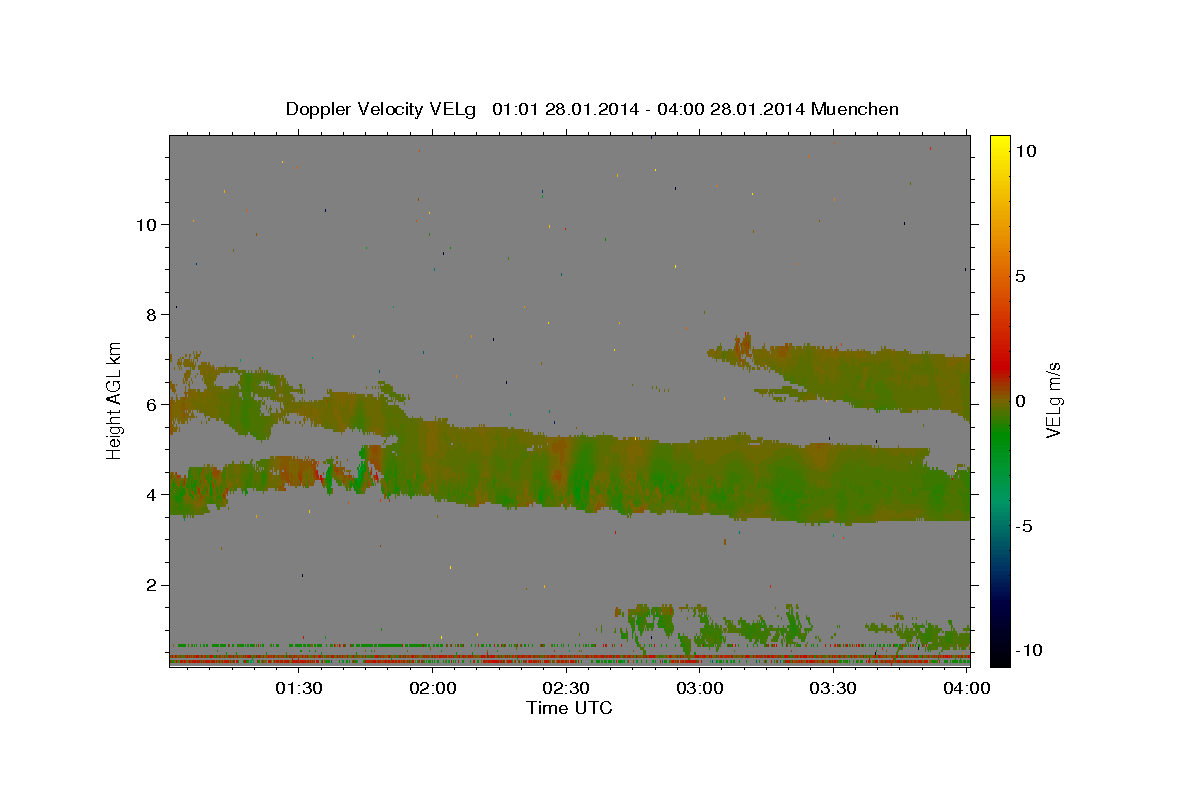Screen dimensions: 1200x800
Task: Select the 03:00 time tick label
Action: (x=700, y=688)
